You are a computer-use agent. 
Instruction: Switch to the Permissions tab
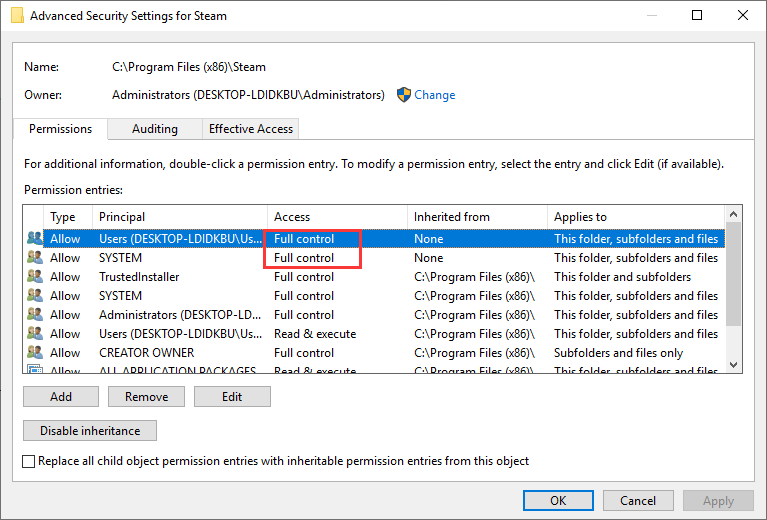[x=60, y=129]
